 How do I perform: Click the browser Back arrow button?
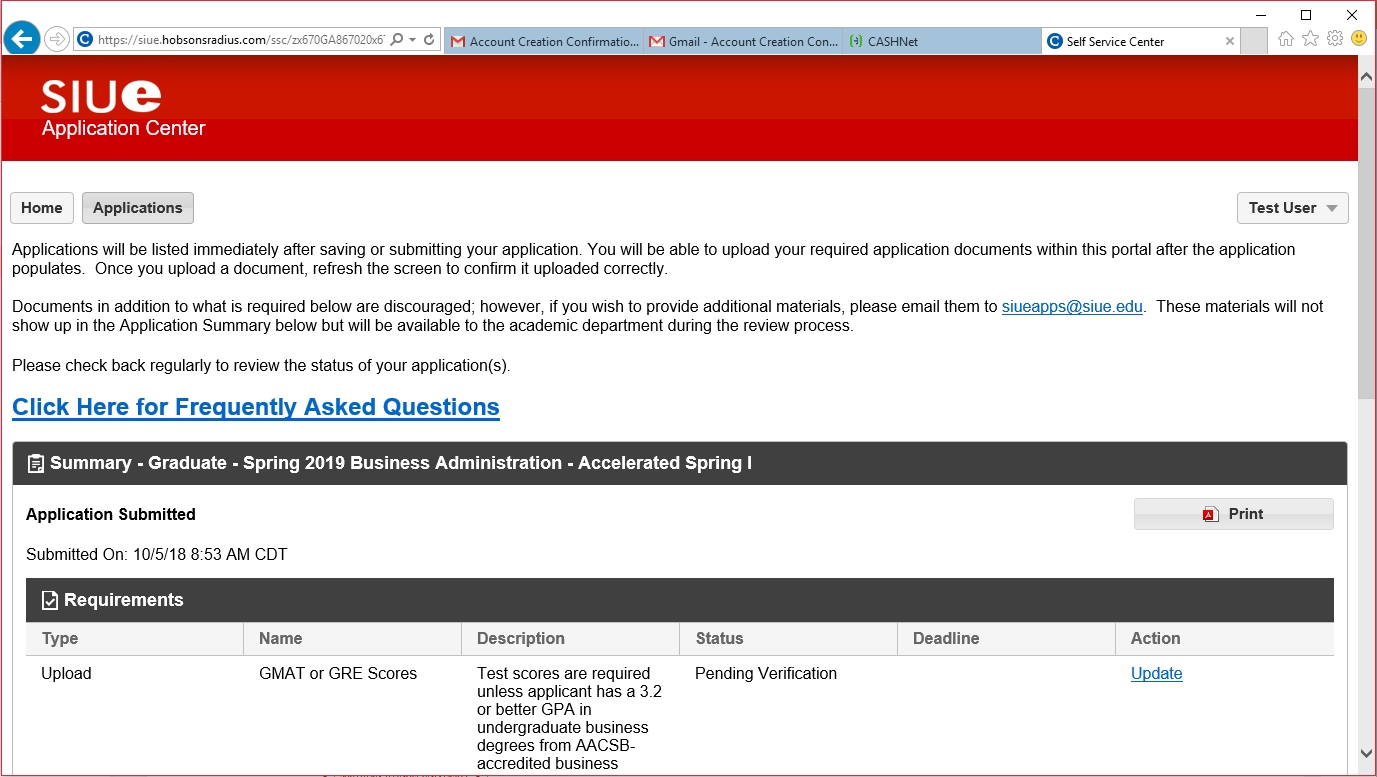point(22,39)
